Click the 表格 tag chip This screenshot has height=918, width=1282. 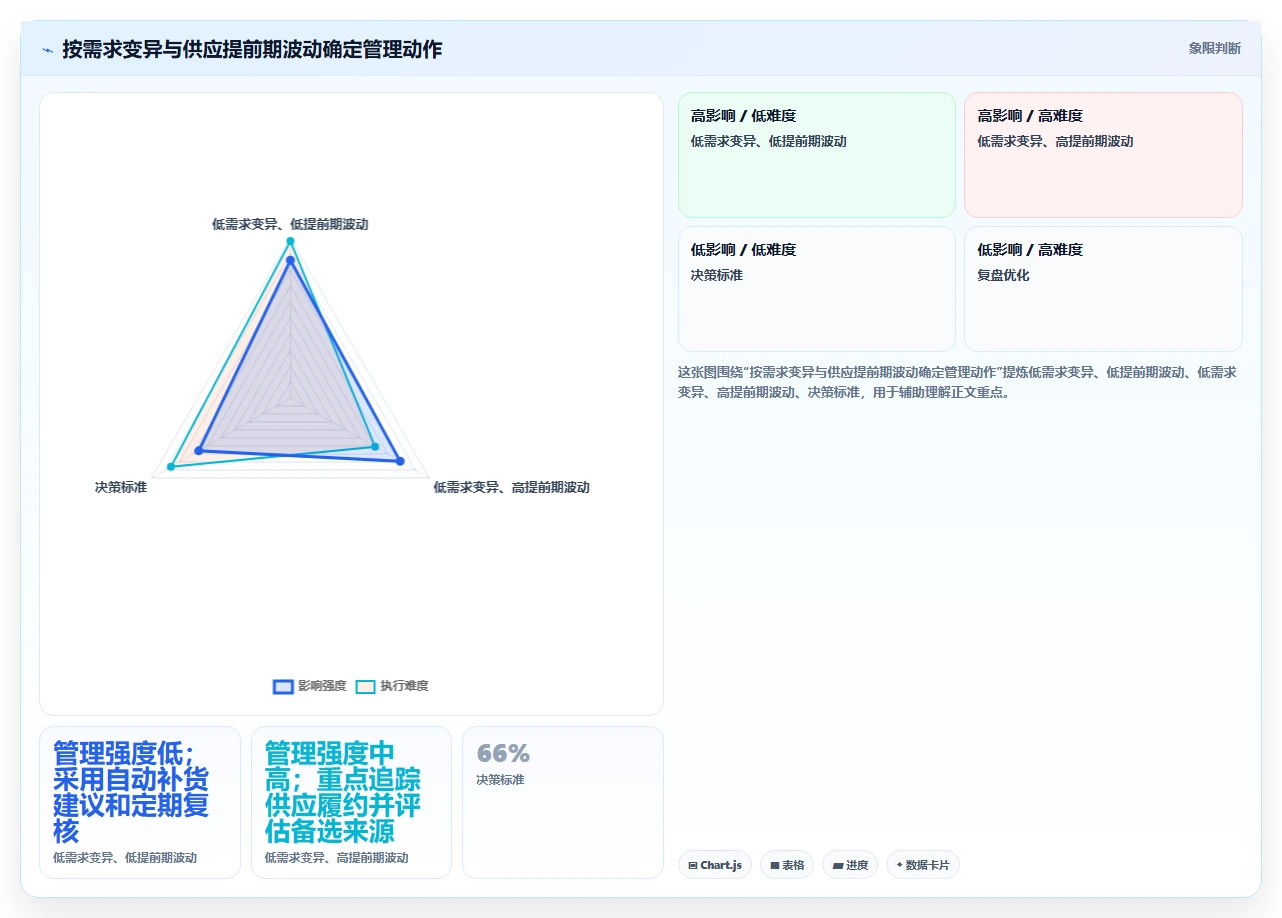pos(787,865)
